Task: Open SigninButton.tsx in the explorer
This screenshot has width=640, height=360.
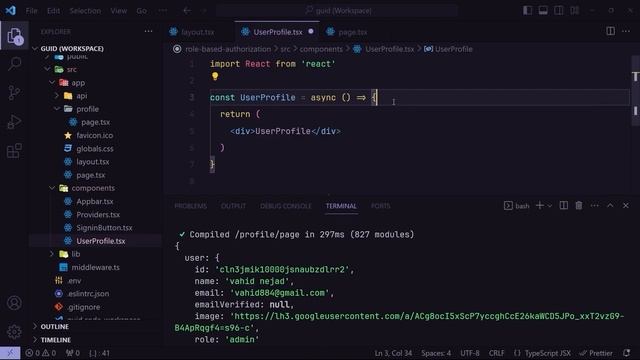Action: point(104,228)
